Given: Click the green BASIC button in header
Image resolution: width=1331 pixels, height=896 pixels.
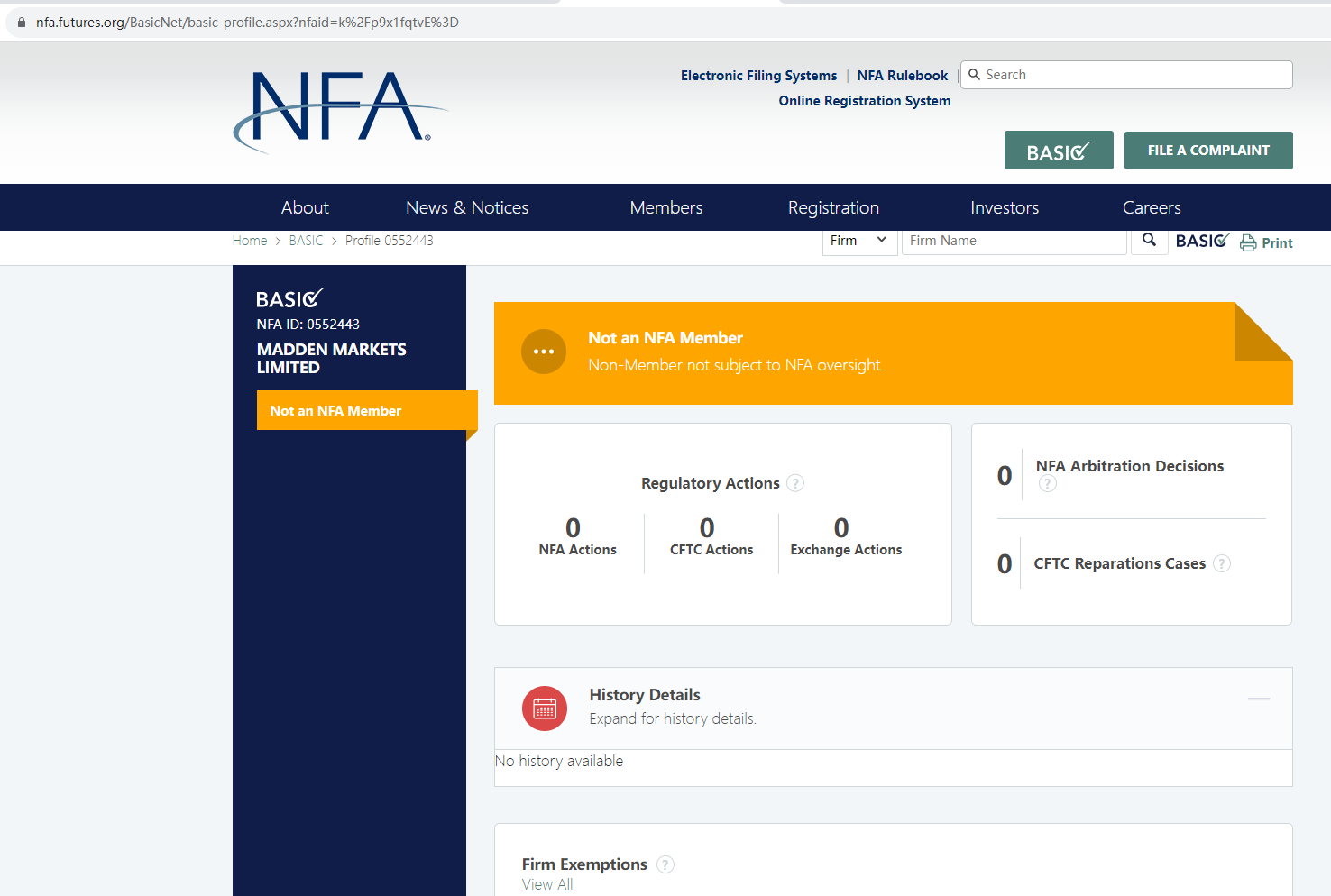Looking at the screenshot, I should [x=1058, y=151].
